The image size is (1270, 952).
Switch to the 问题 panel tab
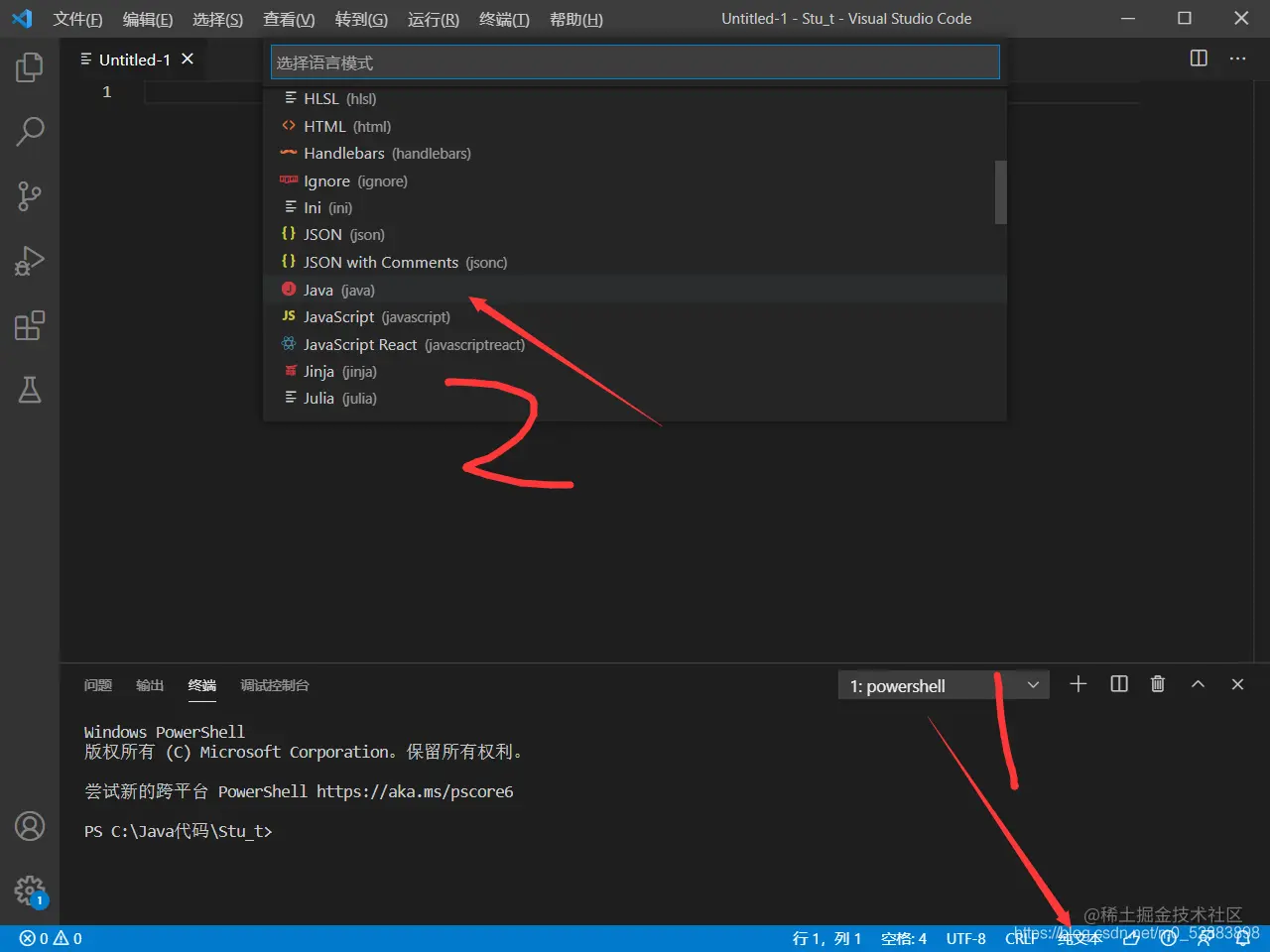pos(98,685)
